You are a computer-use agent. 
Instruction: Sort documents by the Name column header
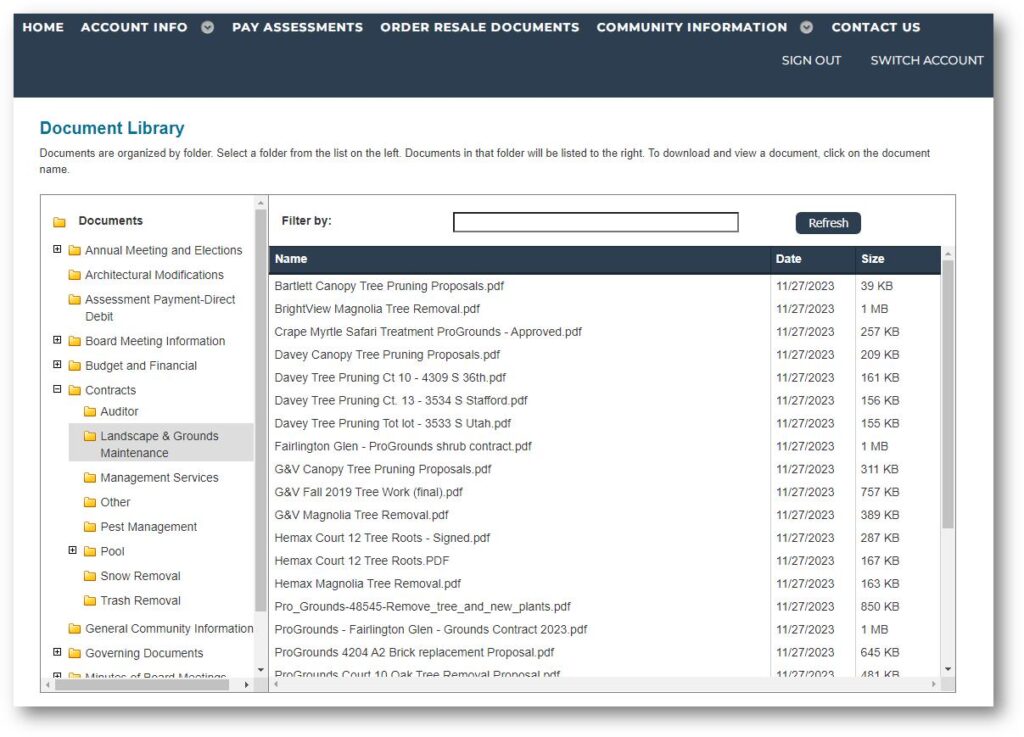click(519, 259)
